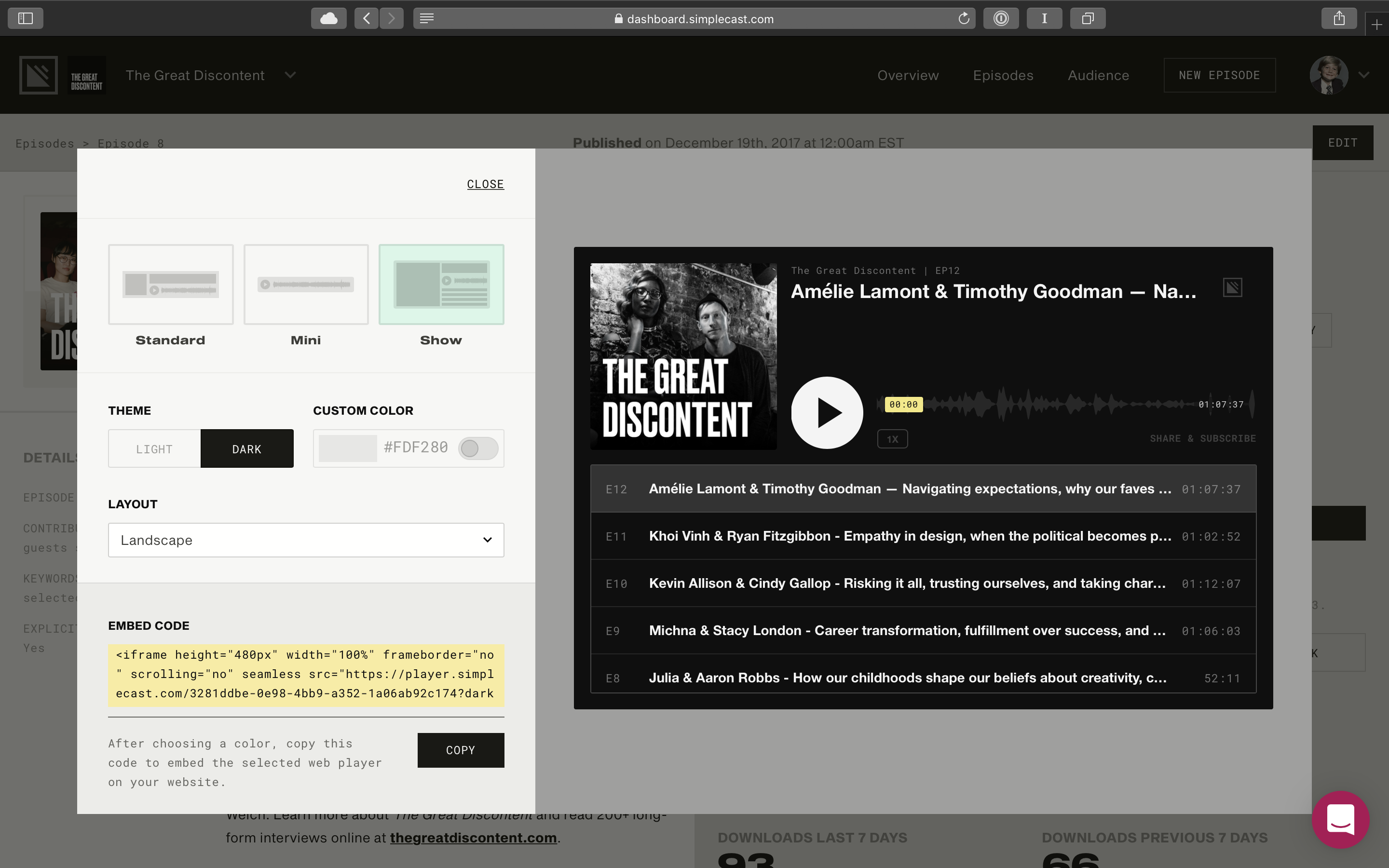Expand the user avatar account menu
Viewport: 1389px width, 868px height.
(x=1364, y=75)
